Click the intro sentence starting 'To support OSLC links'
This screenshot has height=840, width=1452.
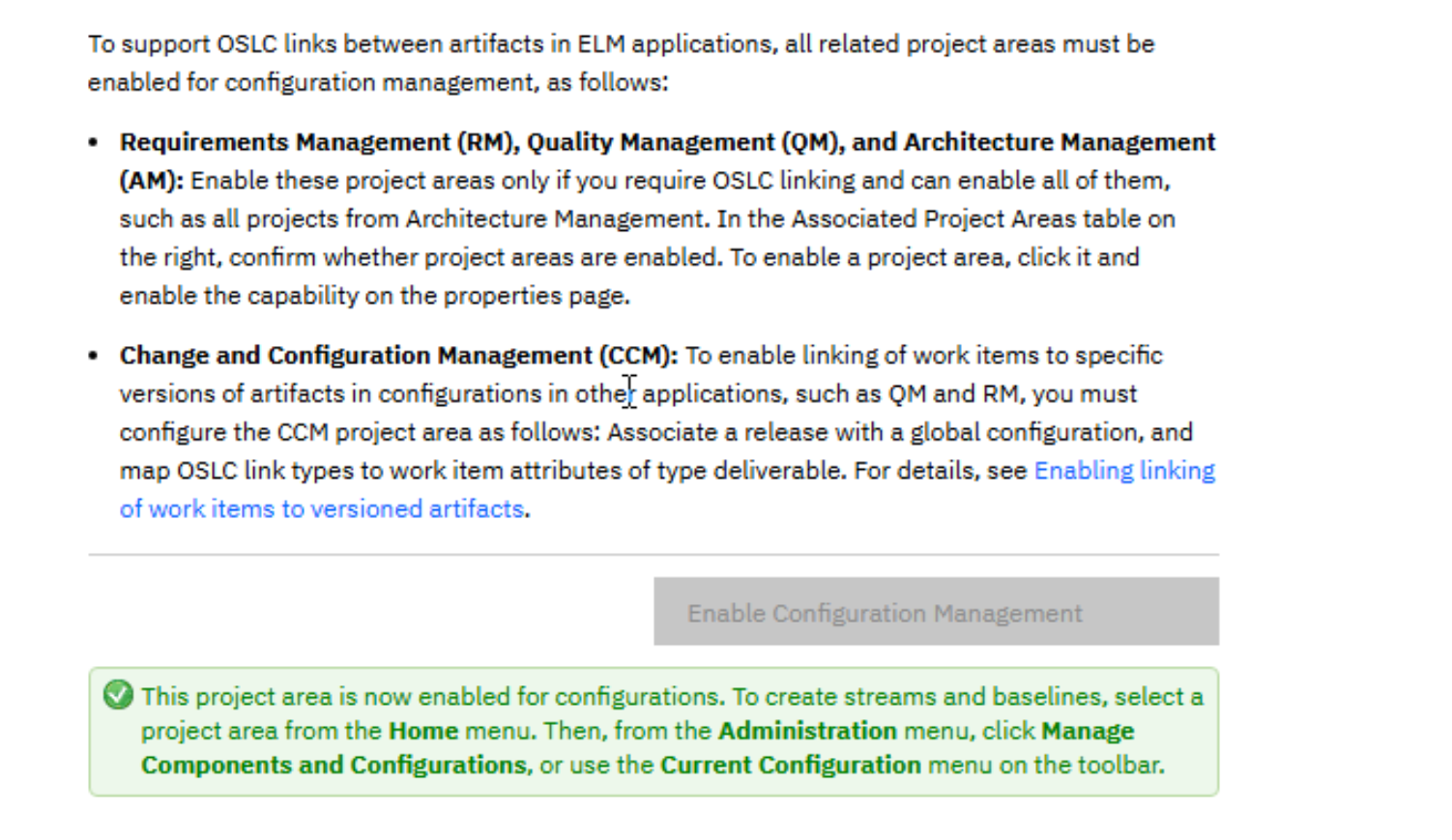[x=619, y=44]
